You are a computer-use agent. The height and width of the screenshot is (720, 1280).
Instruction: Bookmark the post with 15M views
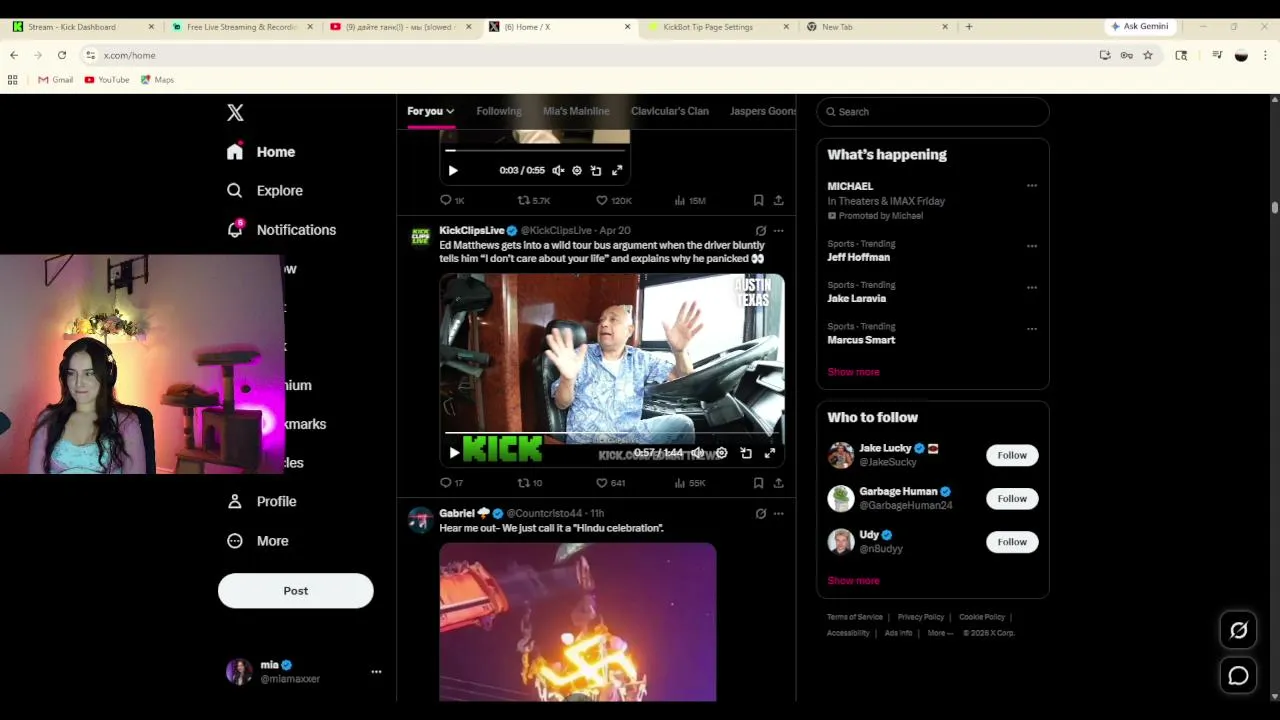point(758,200)
